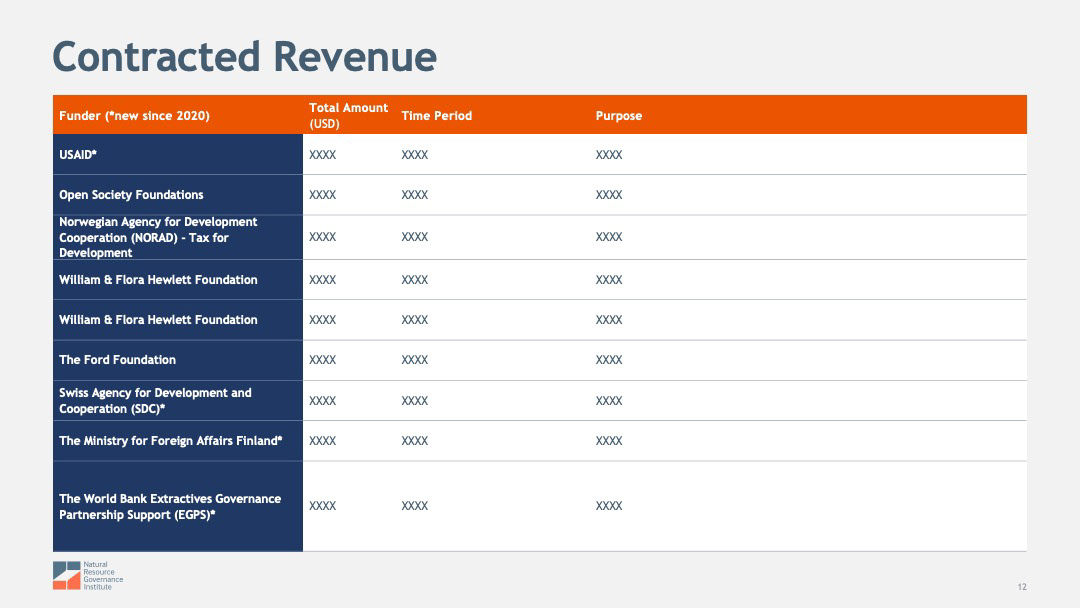Click The Ford Foundation cell
The height and width of the screenshot is (608, 1080).
[178, 360]
